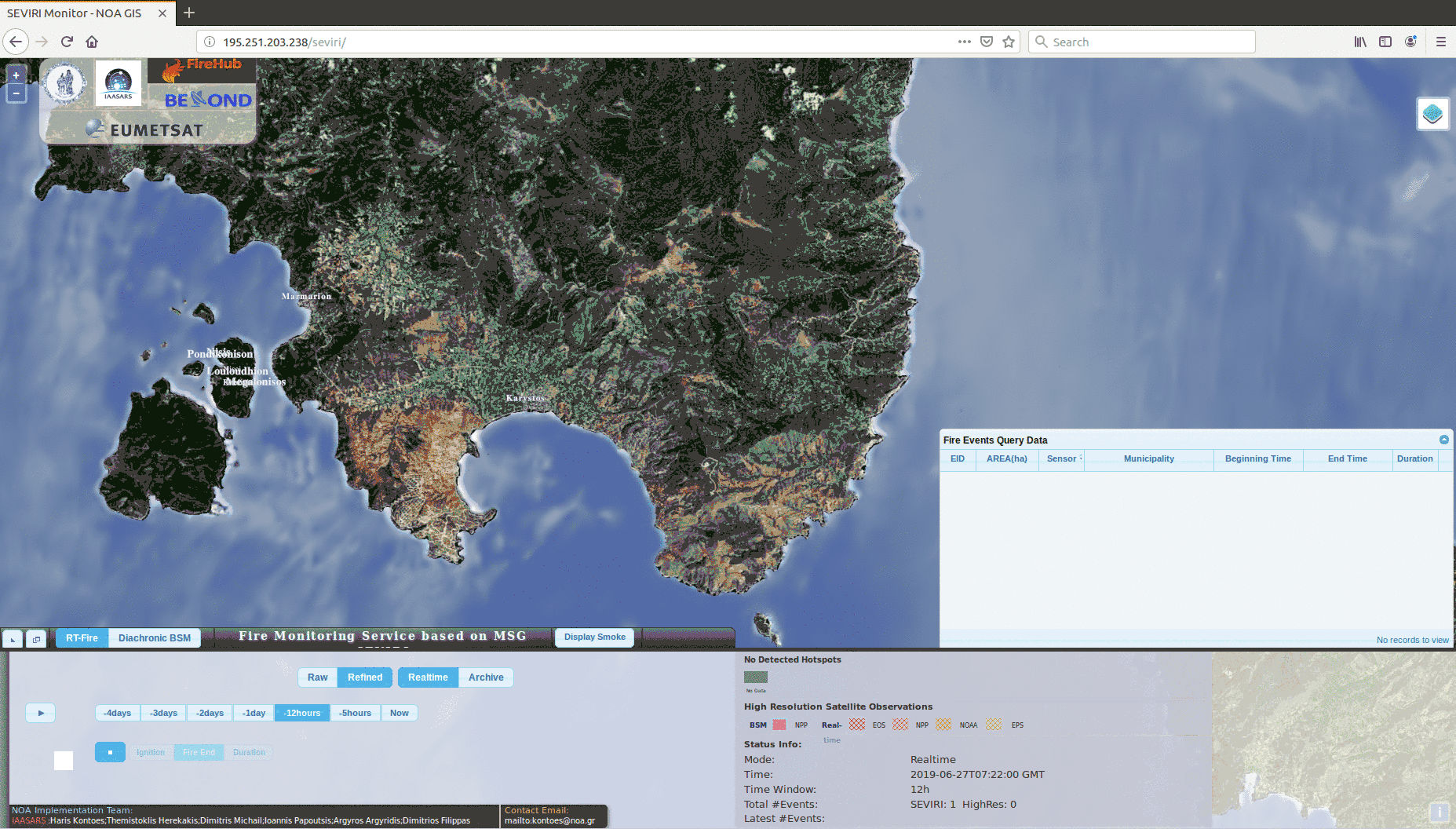
Task: Select Refined data mode
Action: point(365,677)
